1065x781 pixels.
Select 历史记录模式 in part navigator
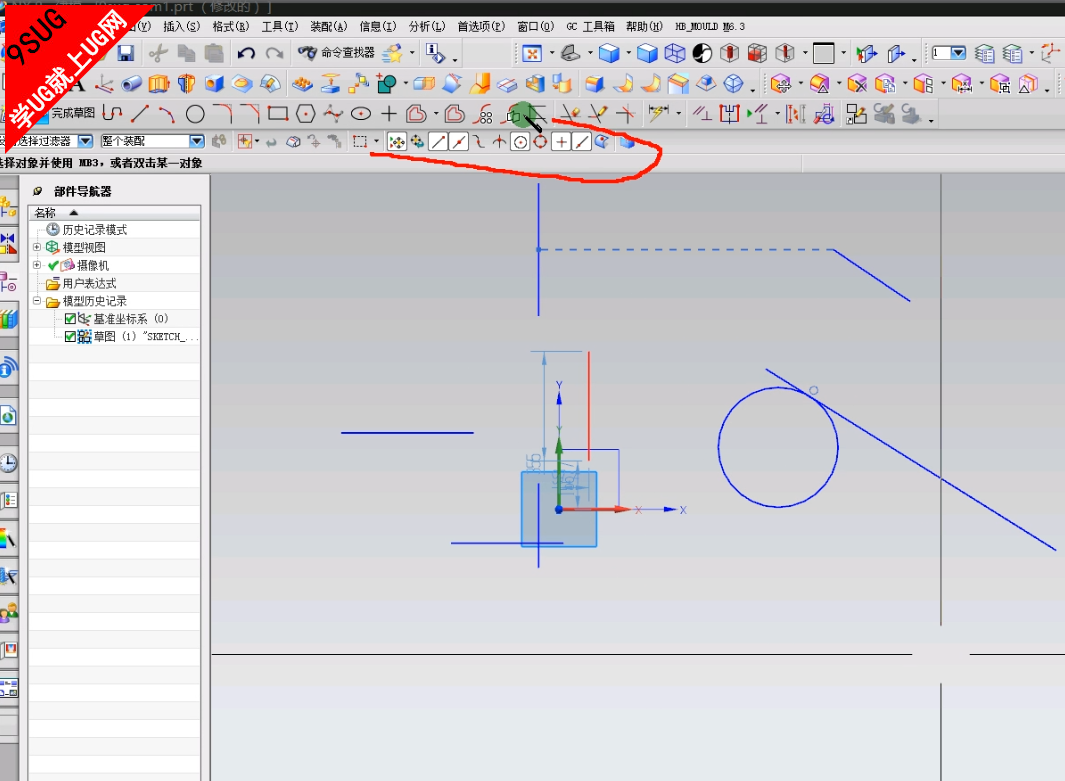point(94,230)
